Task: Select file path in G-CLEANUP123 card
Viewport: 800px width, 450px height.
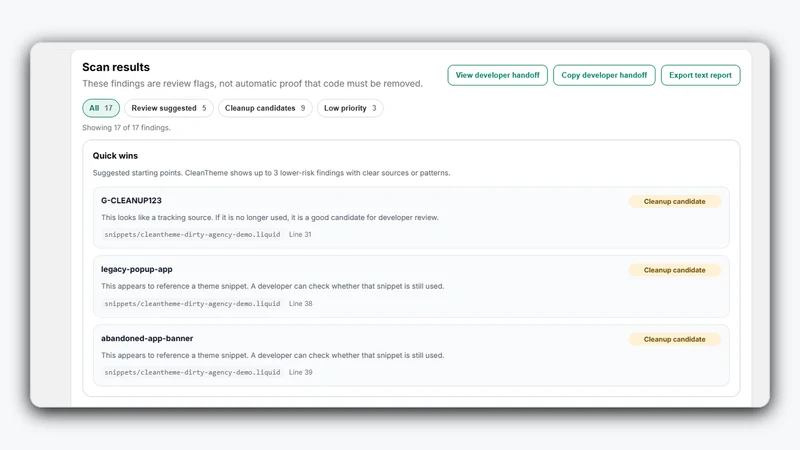Action: point(192,235)
